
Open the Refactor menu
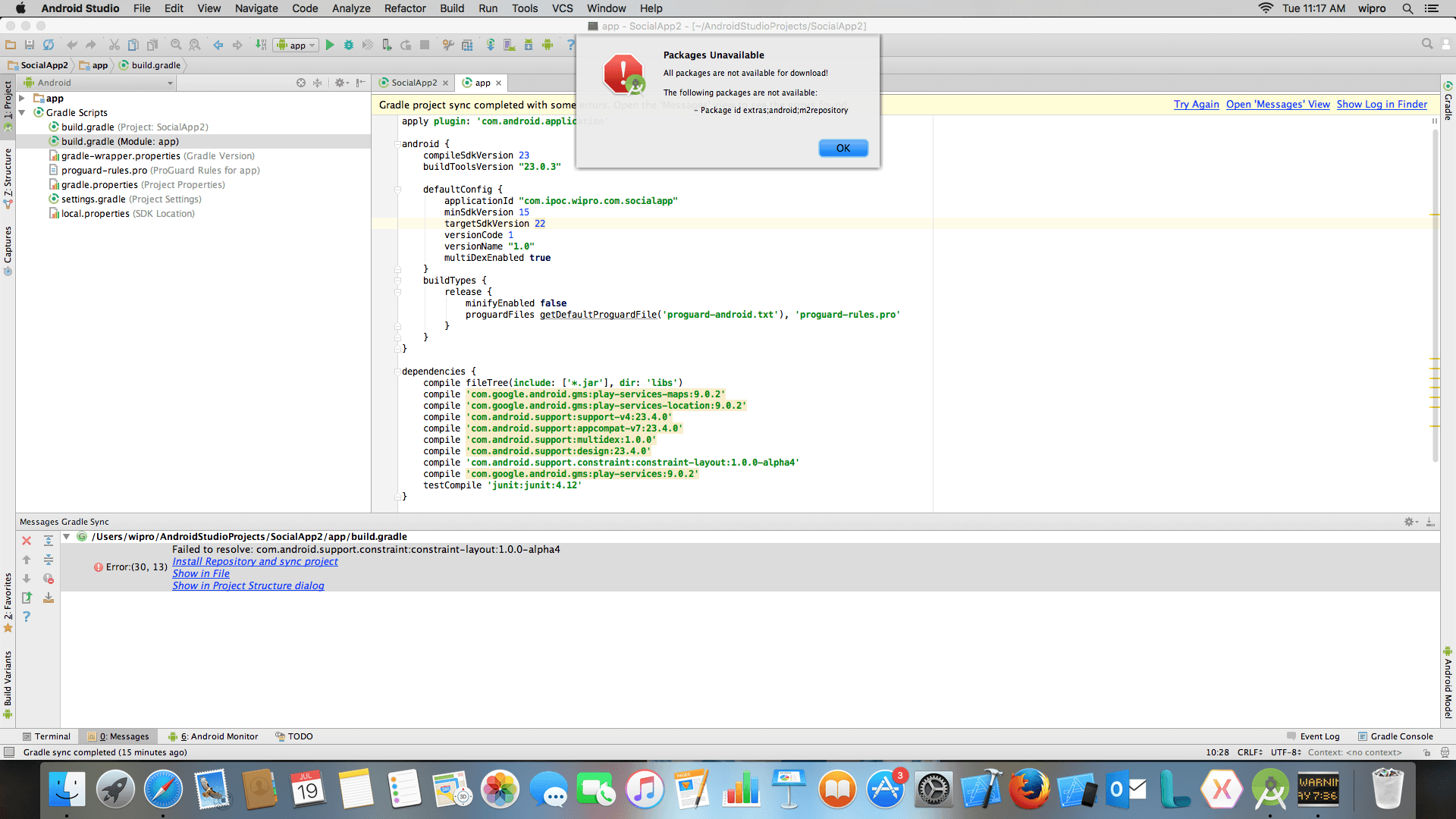tap(405, 8)
